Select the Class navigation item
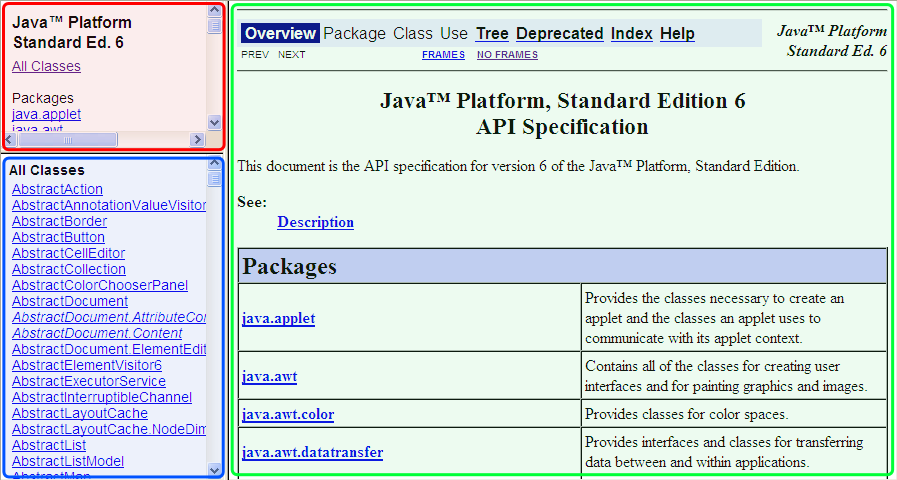897x480 pixels. 412,34
